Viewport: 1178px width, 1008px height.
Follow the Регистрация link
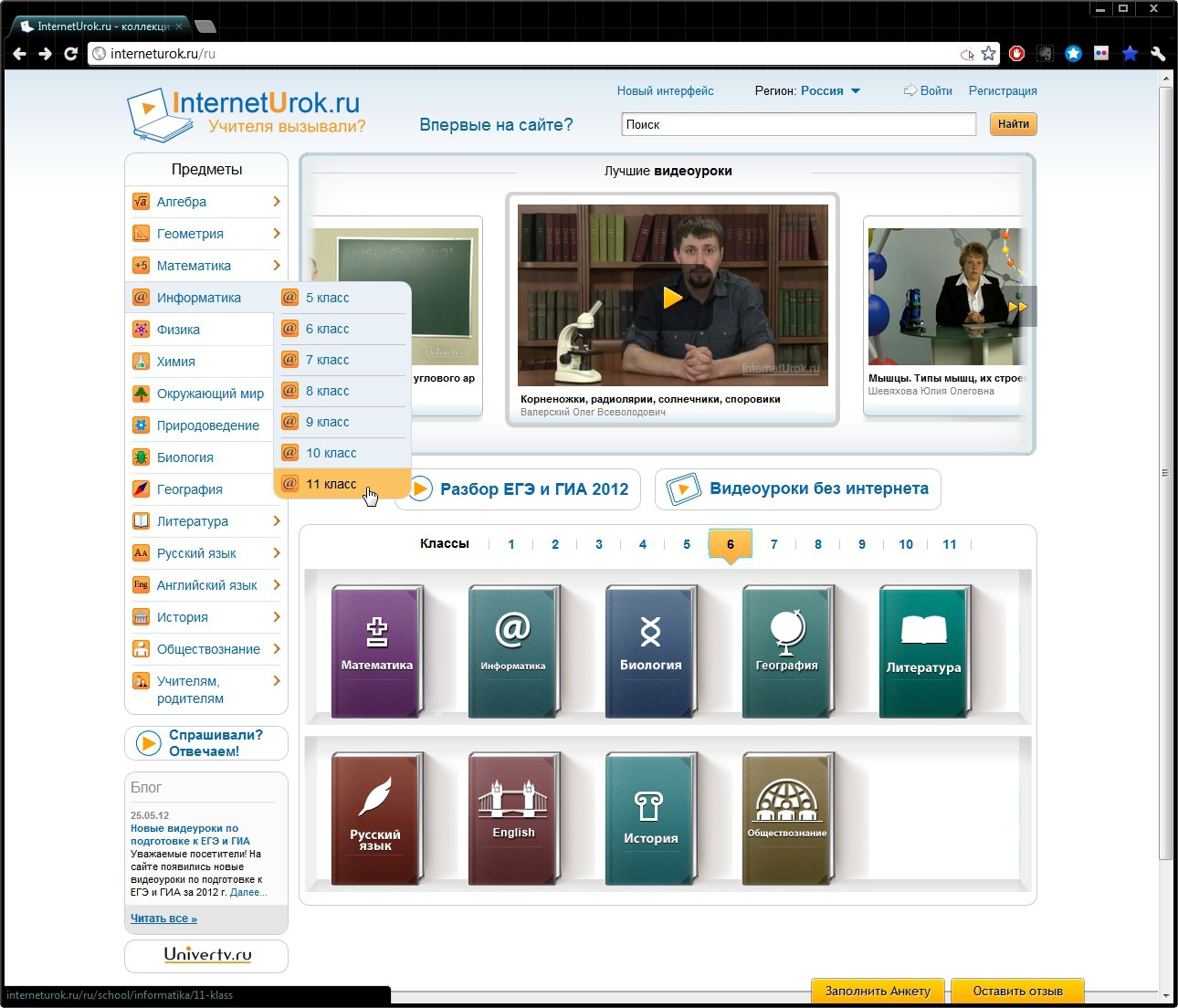[x=1002, y=91]
